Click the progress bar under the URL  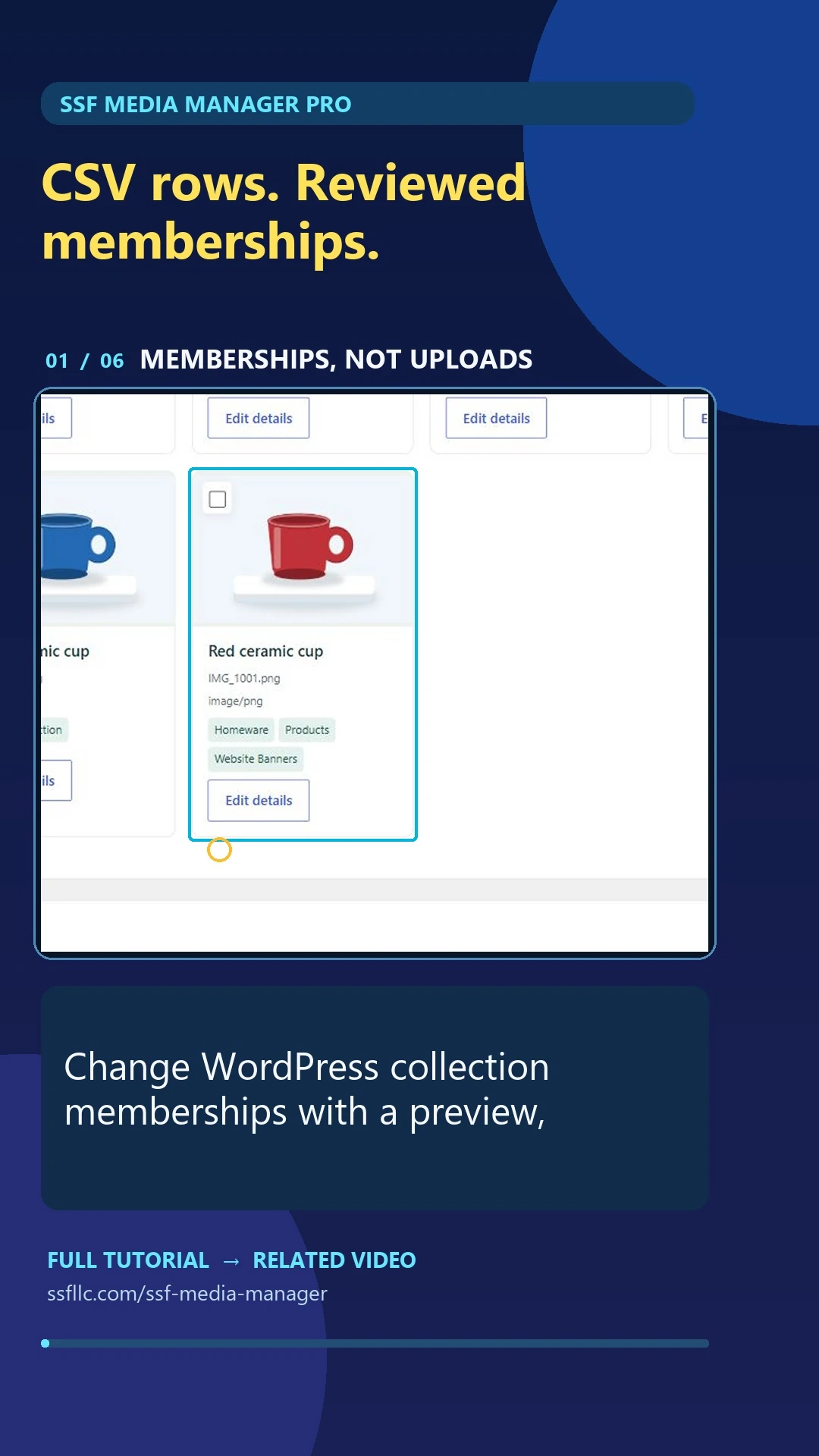(375, 1343)
